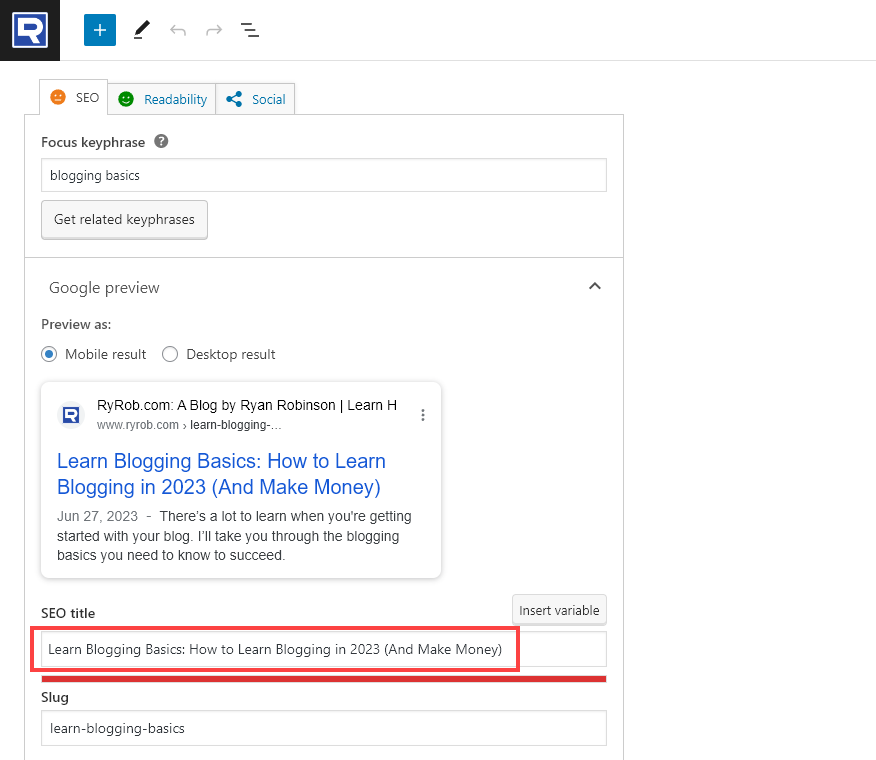Image resolution: width=876 pixels, height=760 pixels.
Task: Switch to the SEO tab
Action: click(x=75, y=98)
